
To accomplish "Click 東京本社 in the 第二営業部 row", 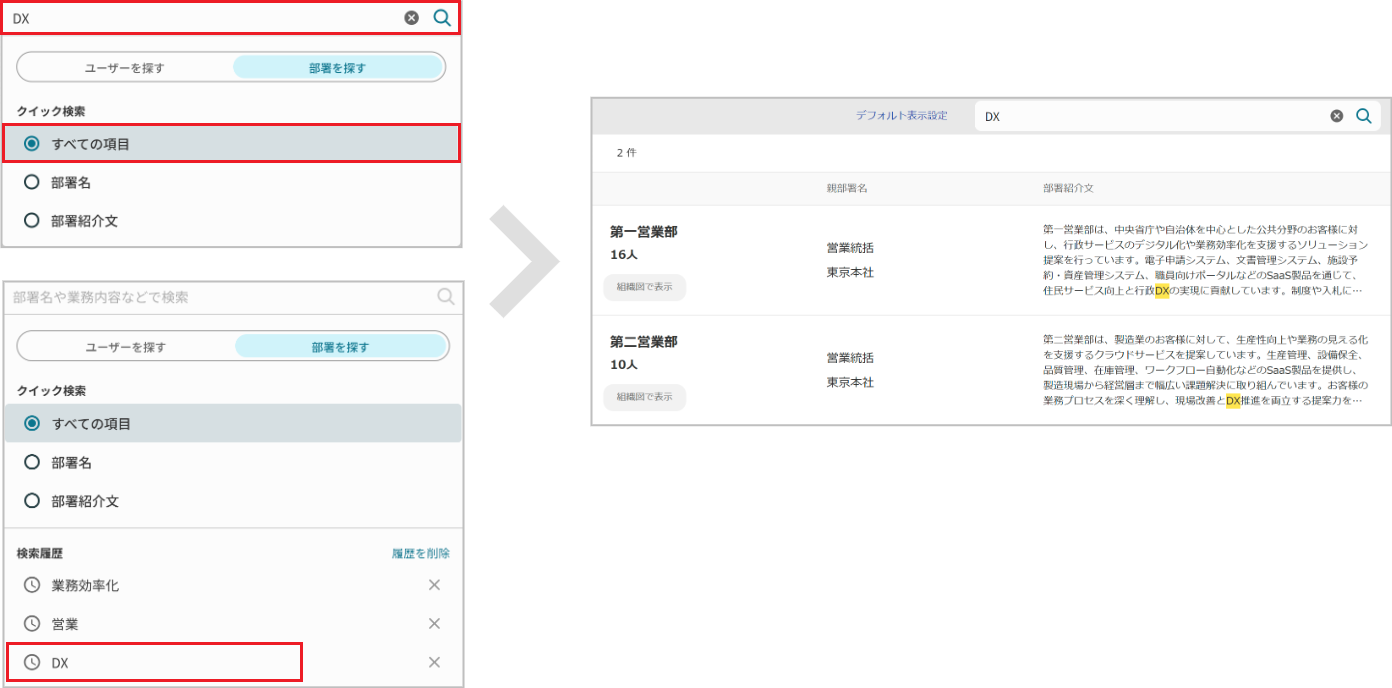I will 850,382.
